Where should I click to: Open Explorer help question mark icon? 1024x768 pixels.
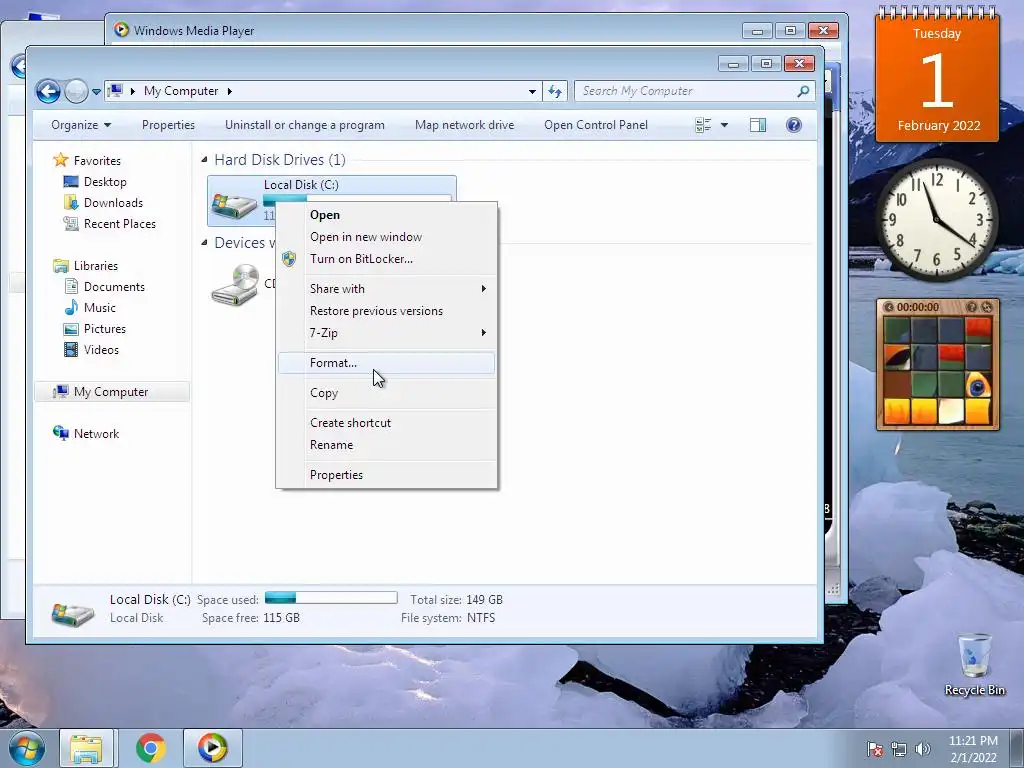(793, 125)
